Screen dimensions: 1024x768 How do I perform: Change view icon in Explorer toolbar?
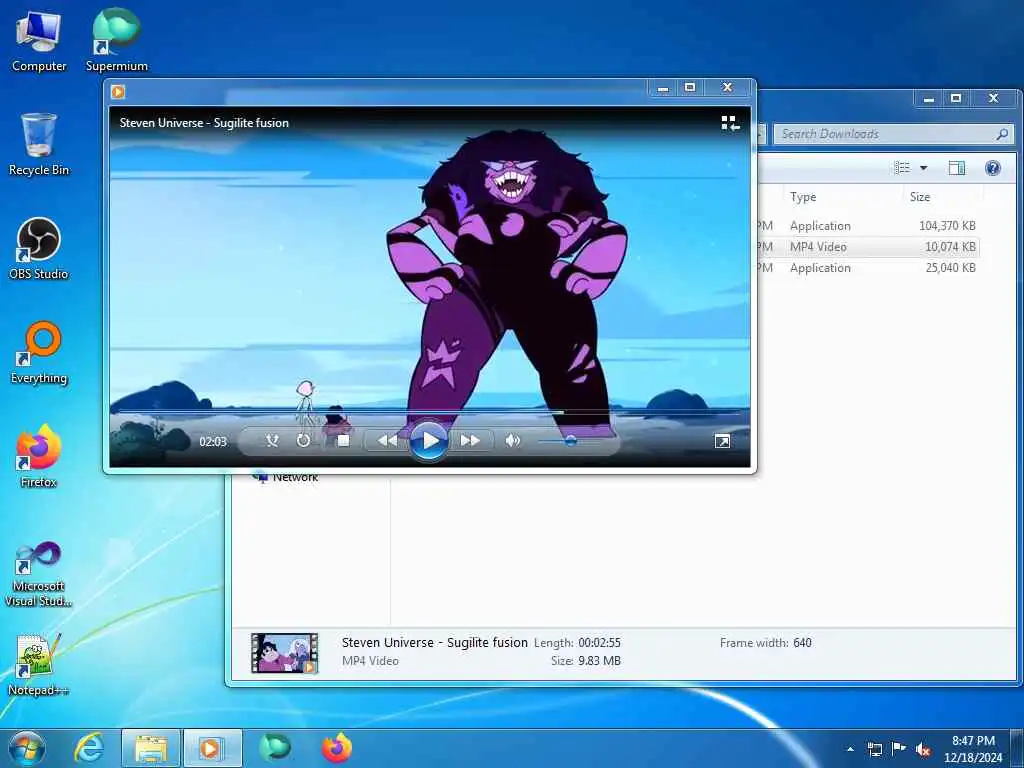[902, 168]
